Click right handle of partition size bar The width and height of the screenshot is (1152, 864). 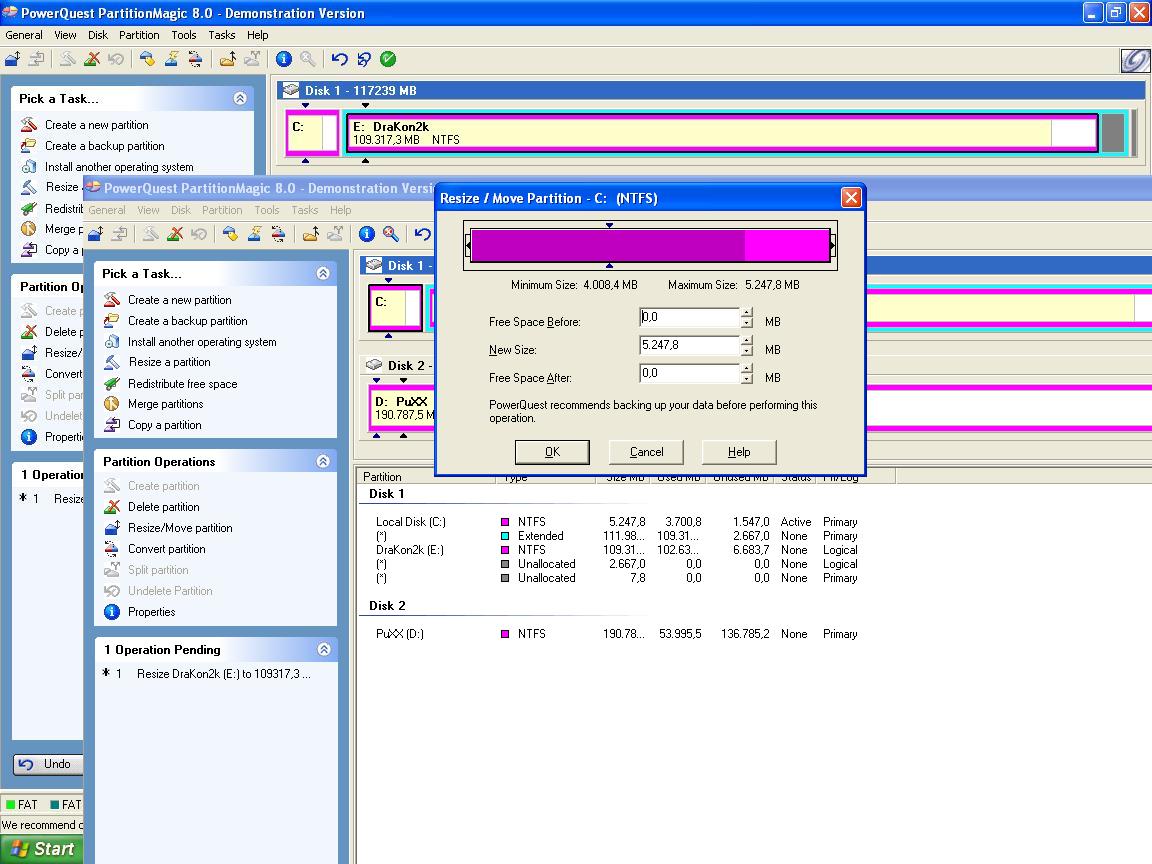tap(832, 245)
